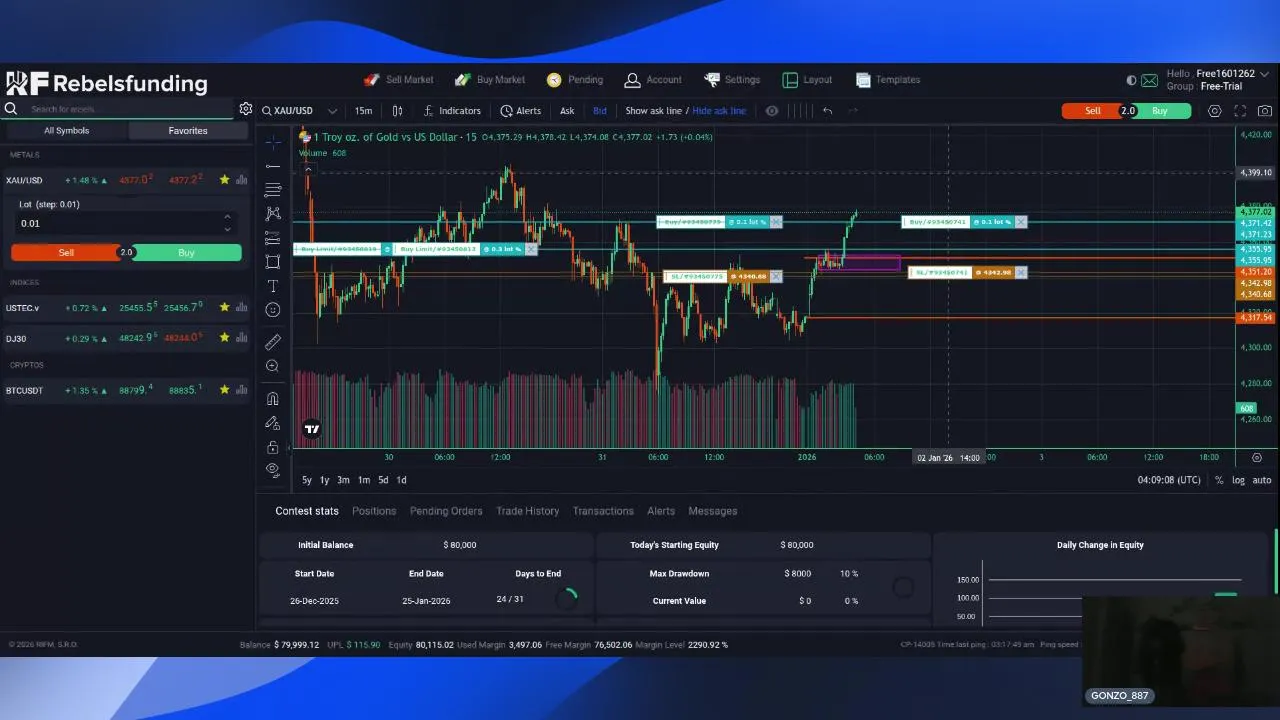Toggle the lock all drawings icon
1280x720 pixels.
[x=273, y=446]
